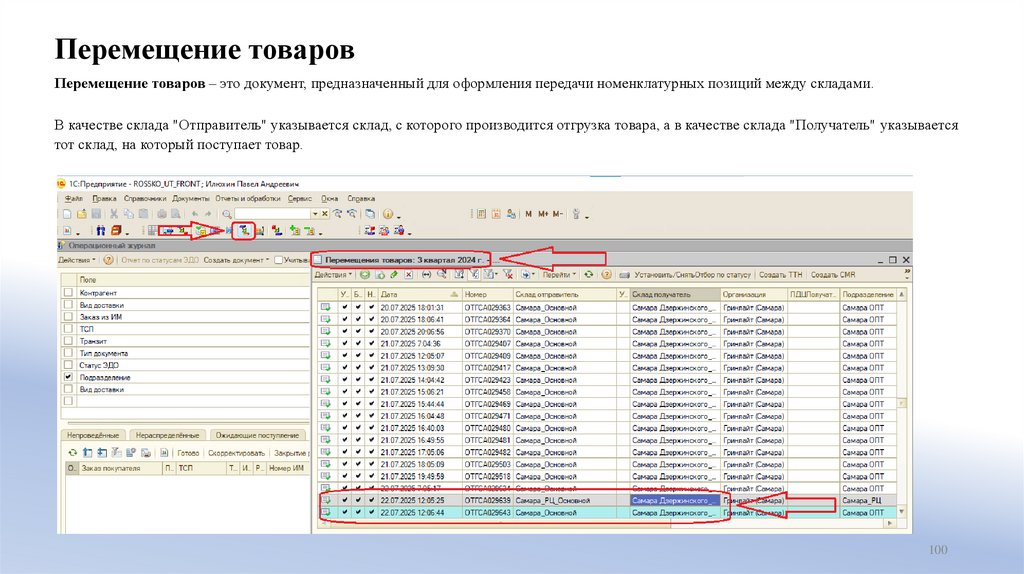Open the Отчеты и обработки menu

point(248,199)
